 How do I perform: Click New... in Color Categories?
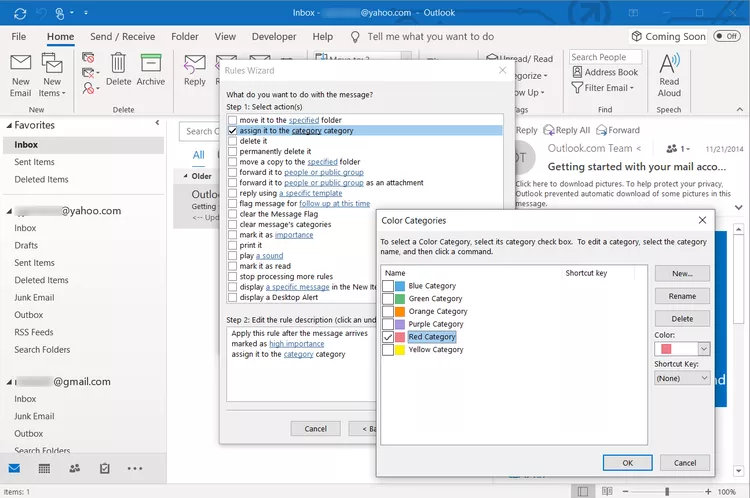point(682,274)
